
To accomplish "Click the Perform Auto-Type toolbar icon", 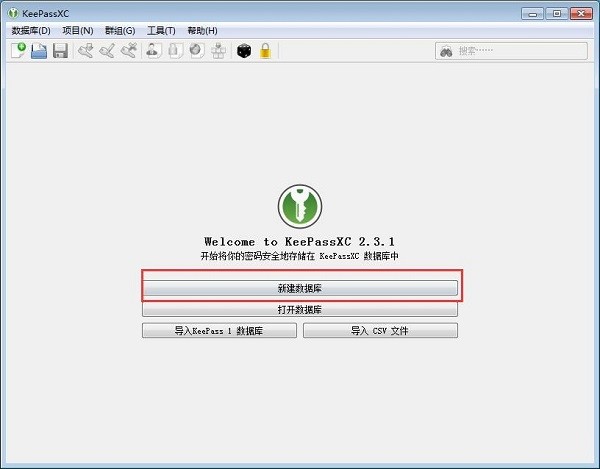I will (218, 50).
